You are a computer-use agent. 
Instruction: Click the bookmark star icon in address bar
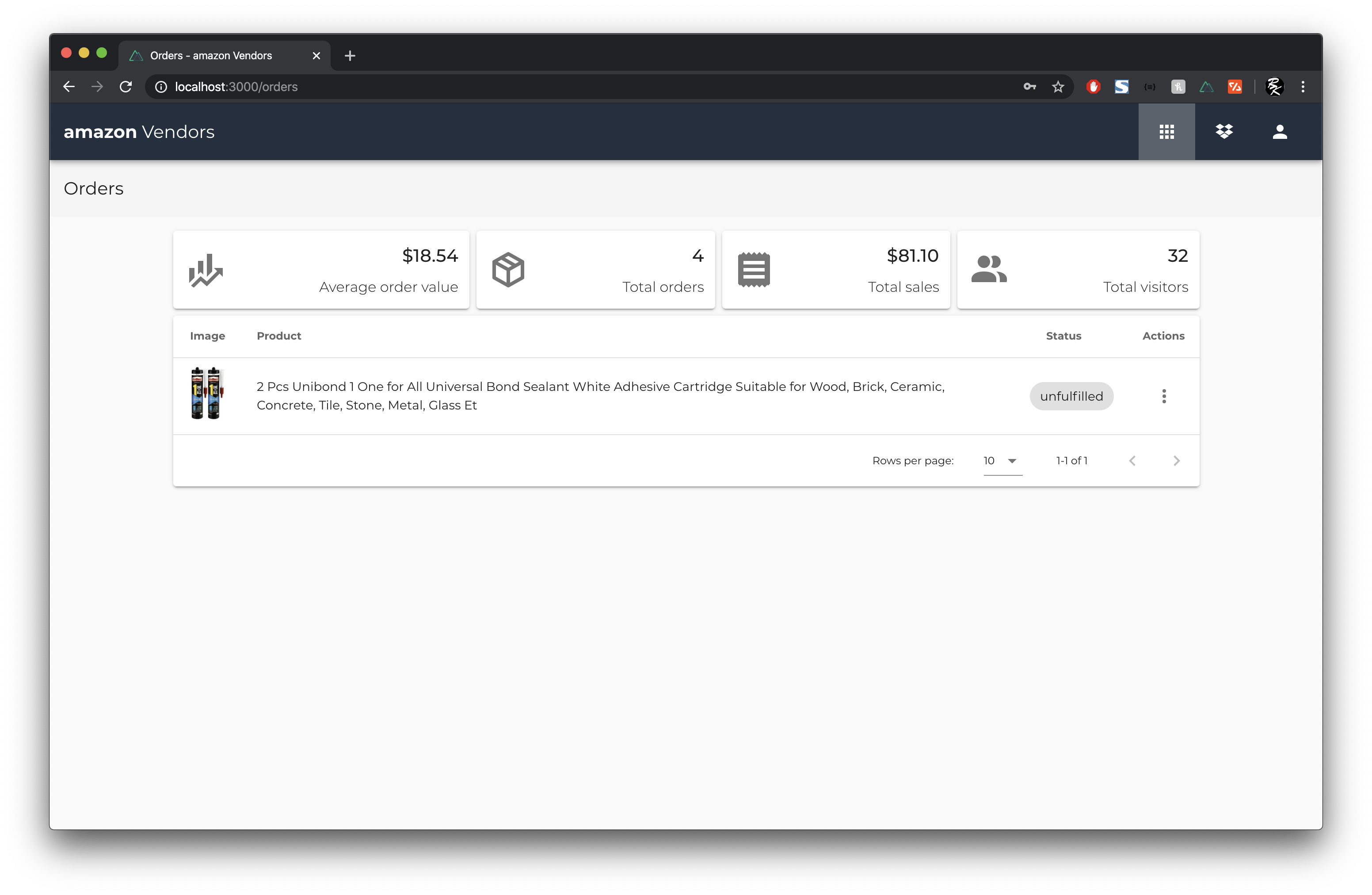pyautogui.click(x=1057, y=87)
